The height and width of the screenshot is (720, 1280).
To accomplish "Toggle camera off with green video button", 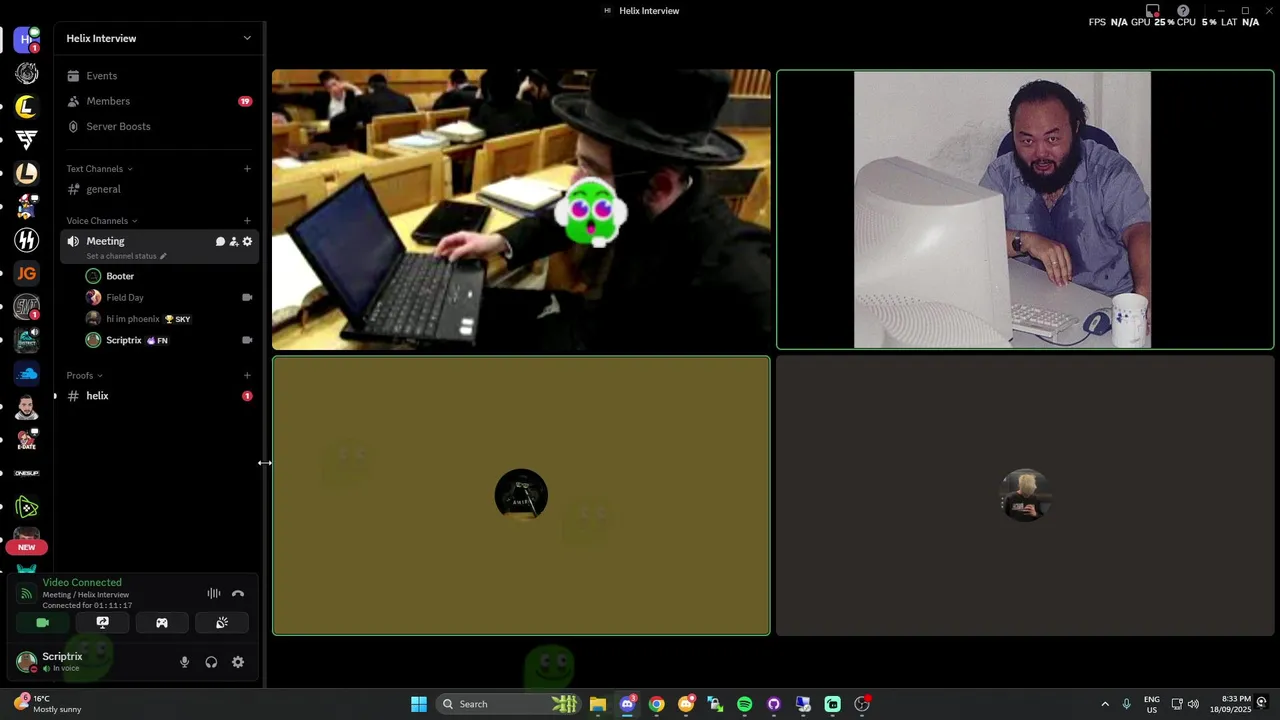I will pyautogui.click(x=42, y=623).
